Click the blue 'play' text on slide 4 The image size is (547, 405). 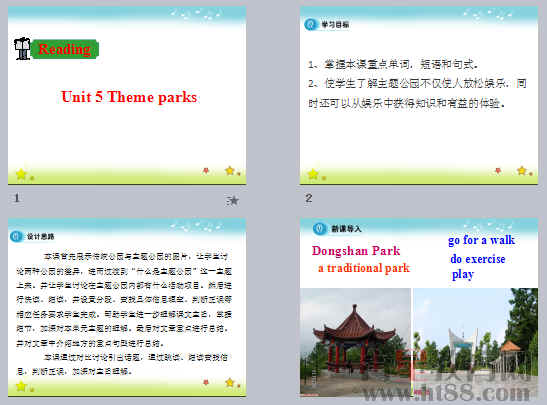(463, 275)
